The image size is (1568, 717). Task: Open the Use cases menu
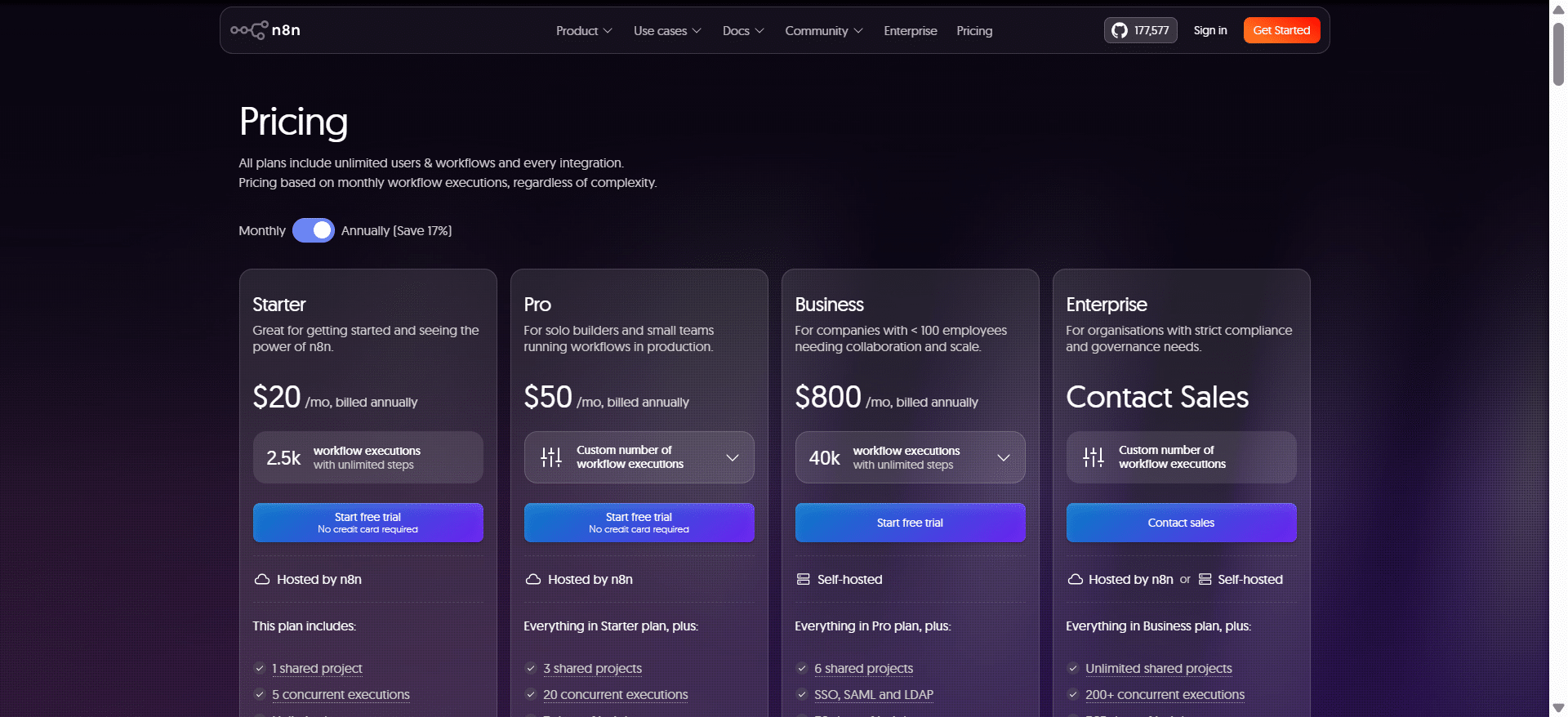[x=666, y=31]
